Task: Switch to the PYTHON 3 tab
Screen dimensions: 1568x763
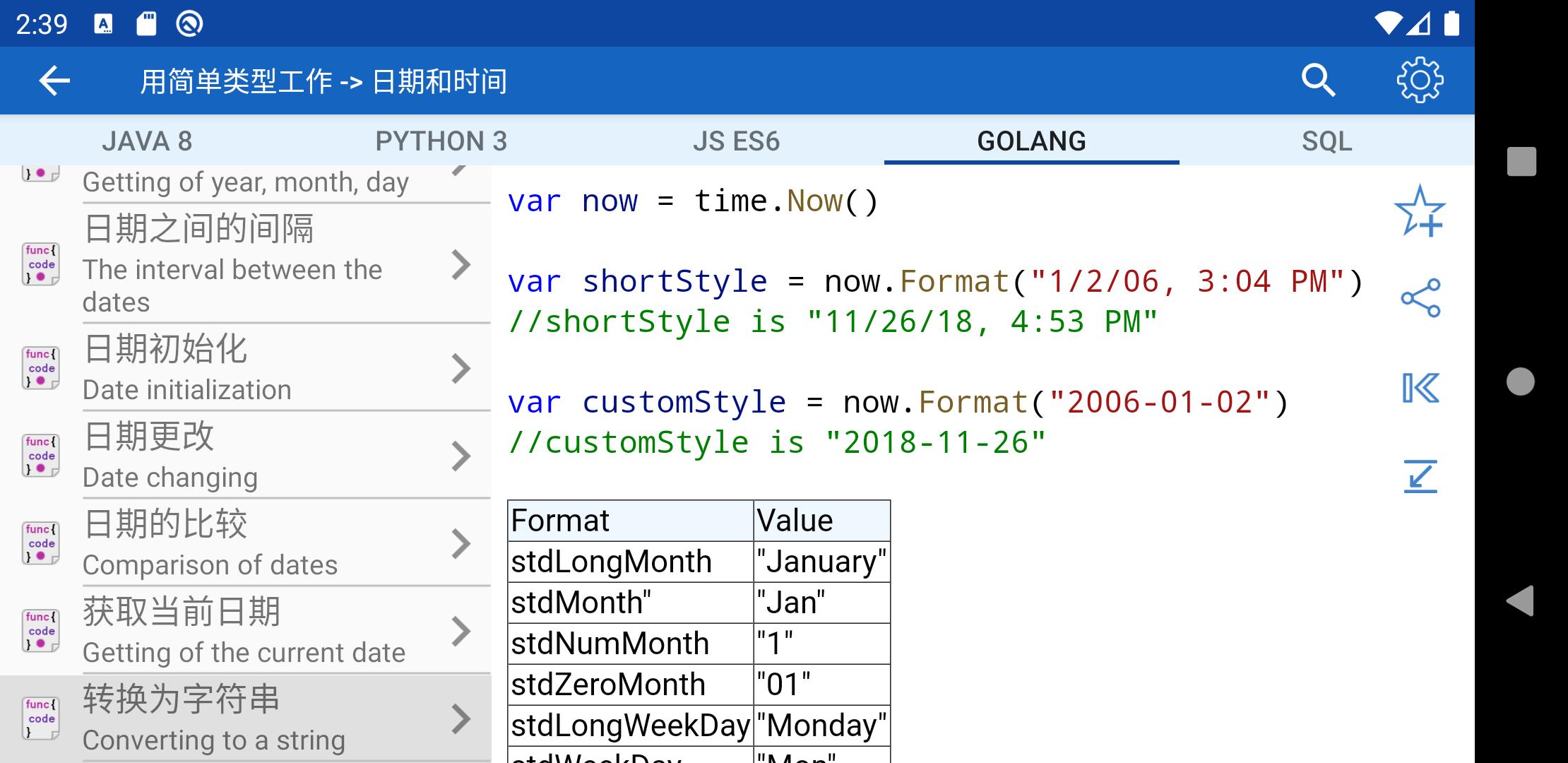Action: (x=441, y=141)
